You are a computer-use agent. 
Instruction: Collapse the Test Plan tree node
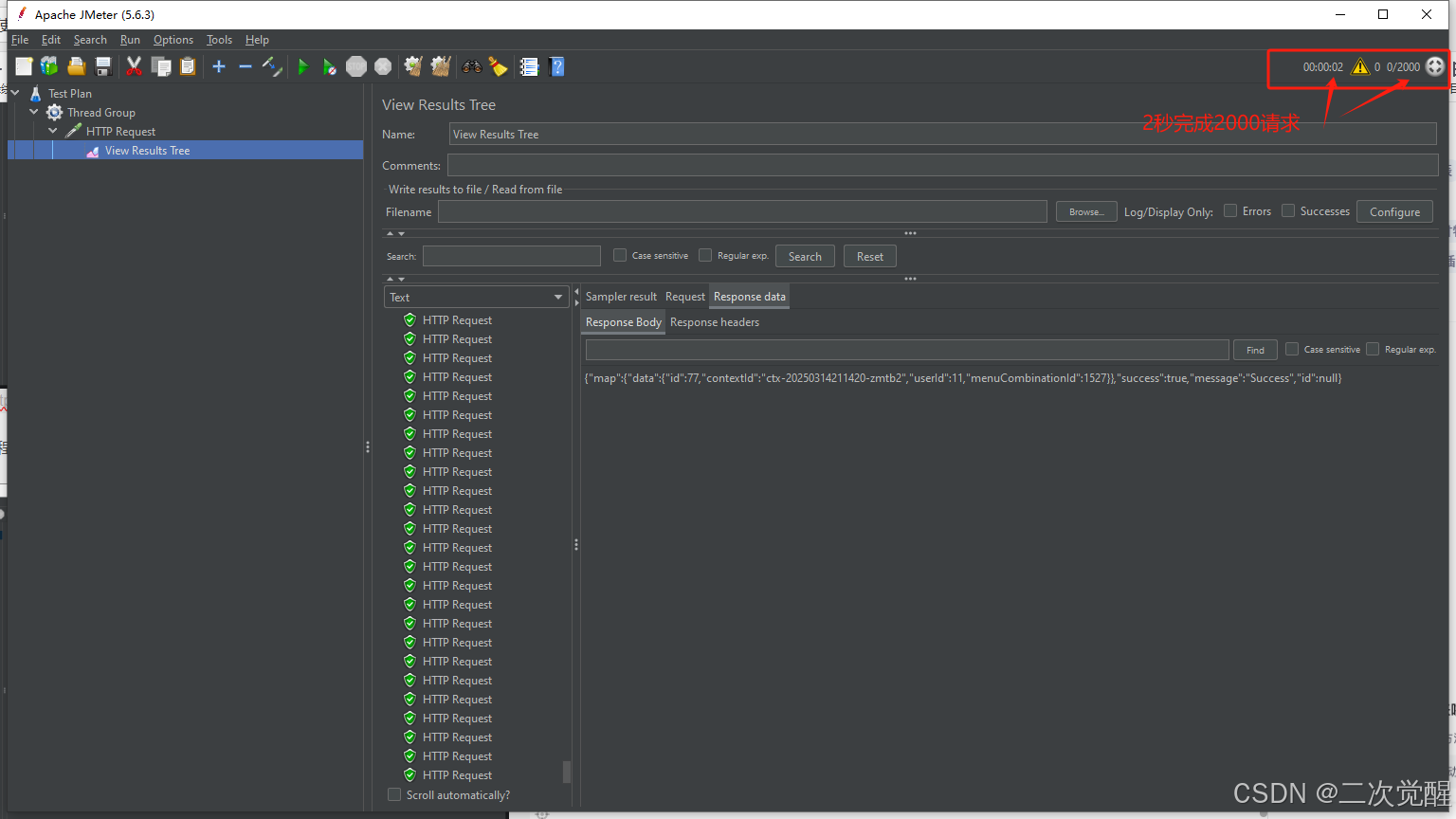pos(15,93)
